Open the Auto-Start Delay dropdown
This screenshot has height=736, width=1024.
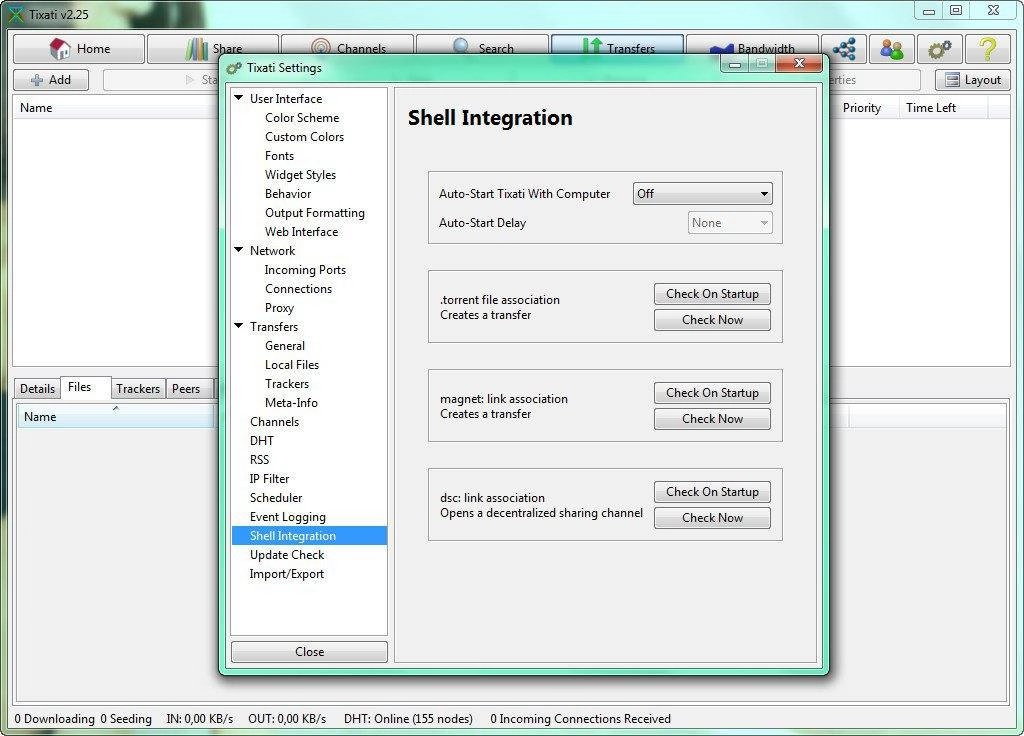730,223
